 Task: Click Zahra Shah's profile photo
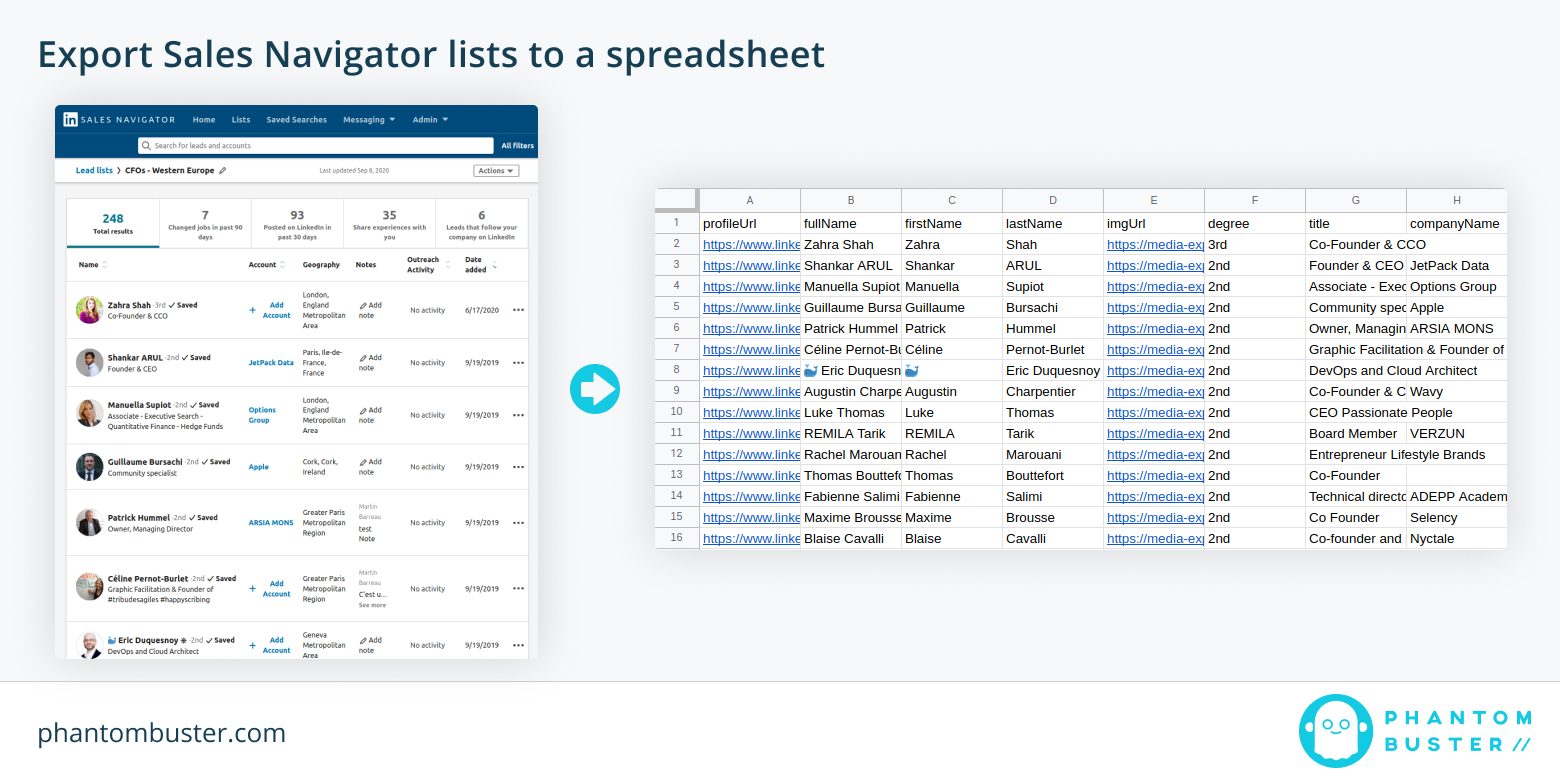[90, 310]
